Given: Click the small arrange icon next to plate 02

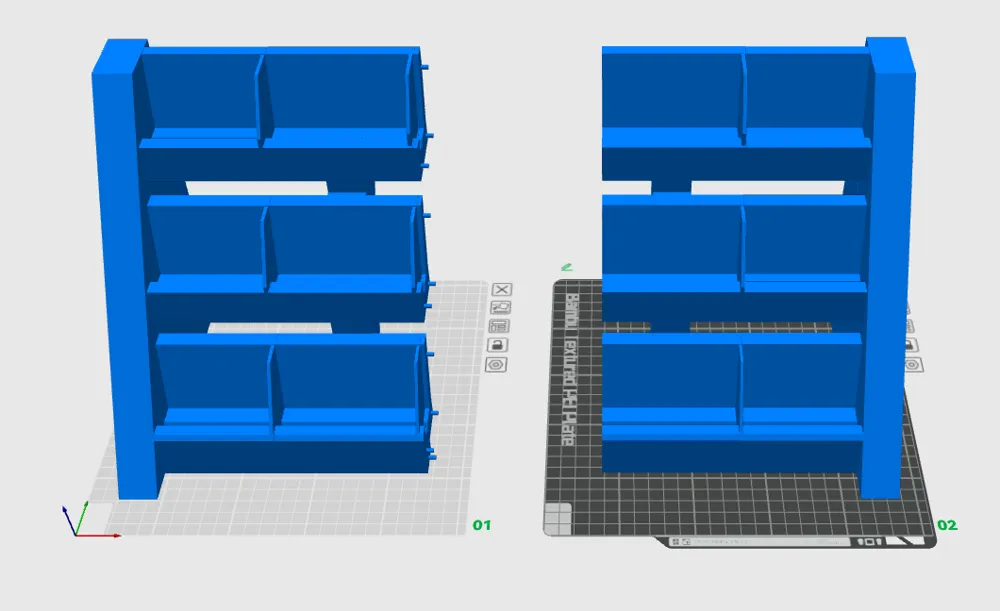Looking at the screenshot, I should 912,307.
